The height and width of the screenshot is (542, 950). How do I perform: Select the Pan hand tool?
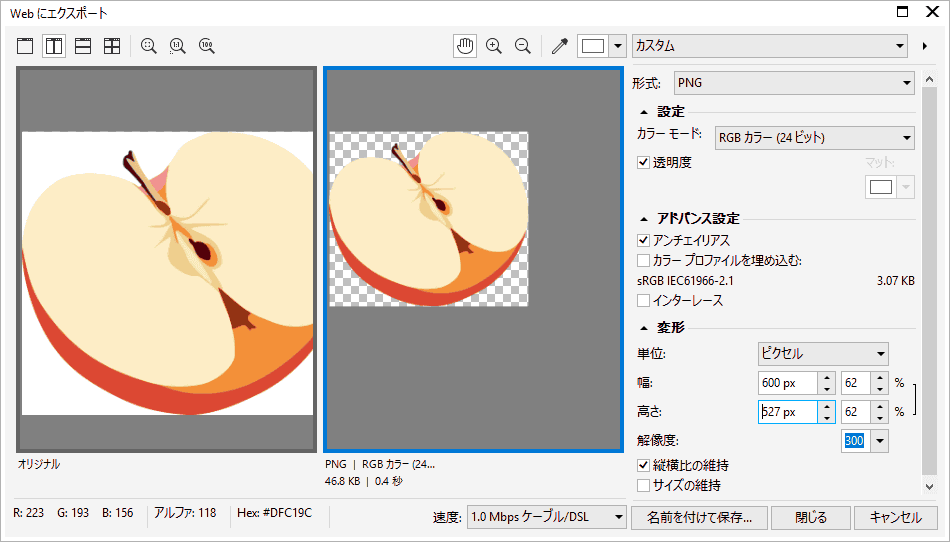[x=465, y=46]
